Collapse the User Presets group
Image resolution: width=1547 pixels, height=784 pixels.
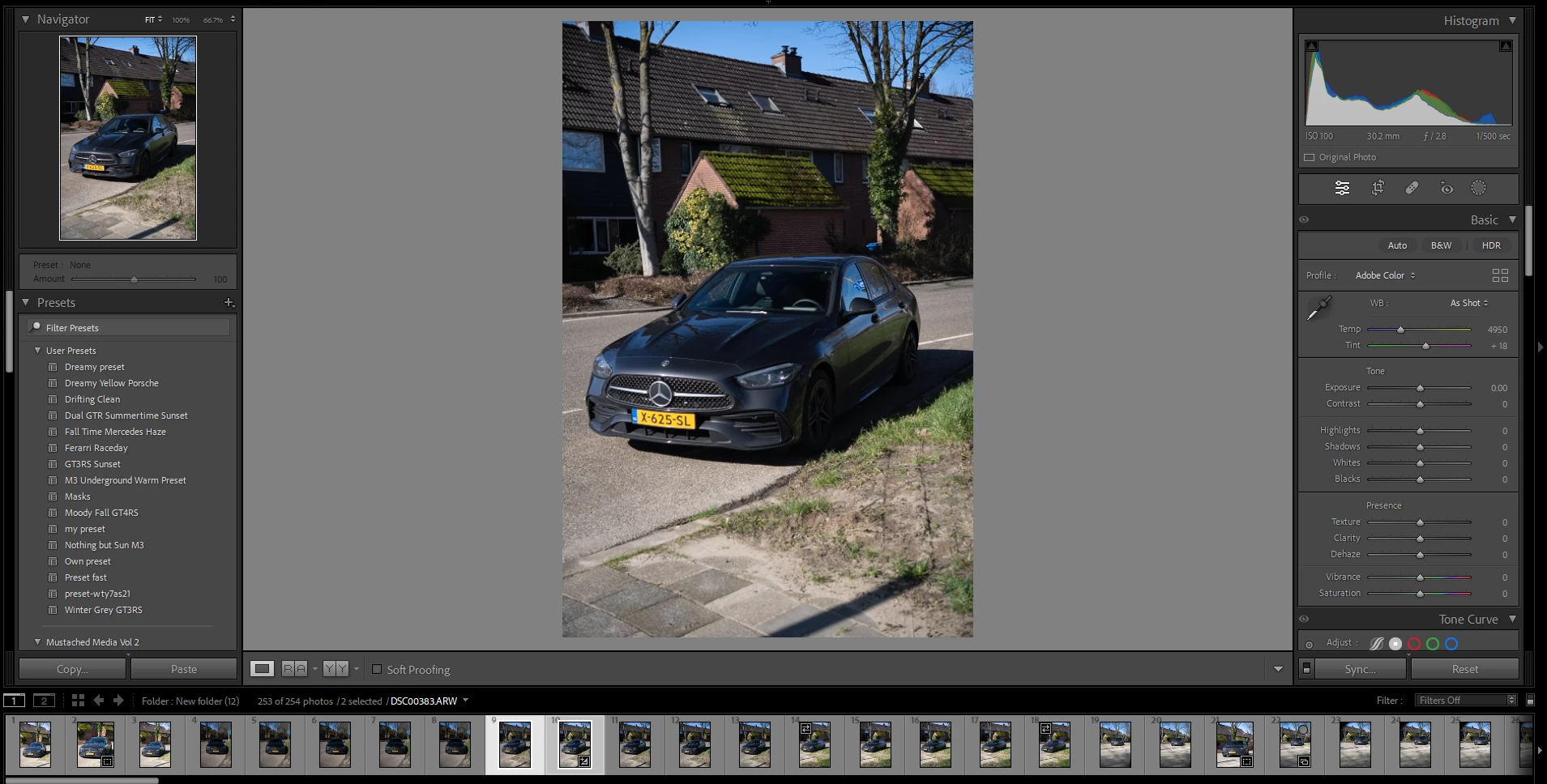pos(37,351)
